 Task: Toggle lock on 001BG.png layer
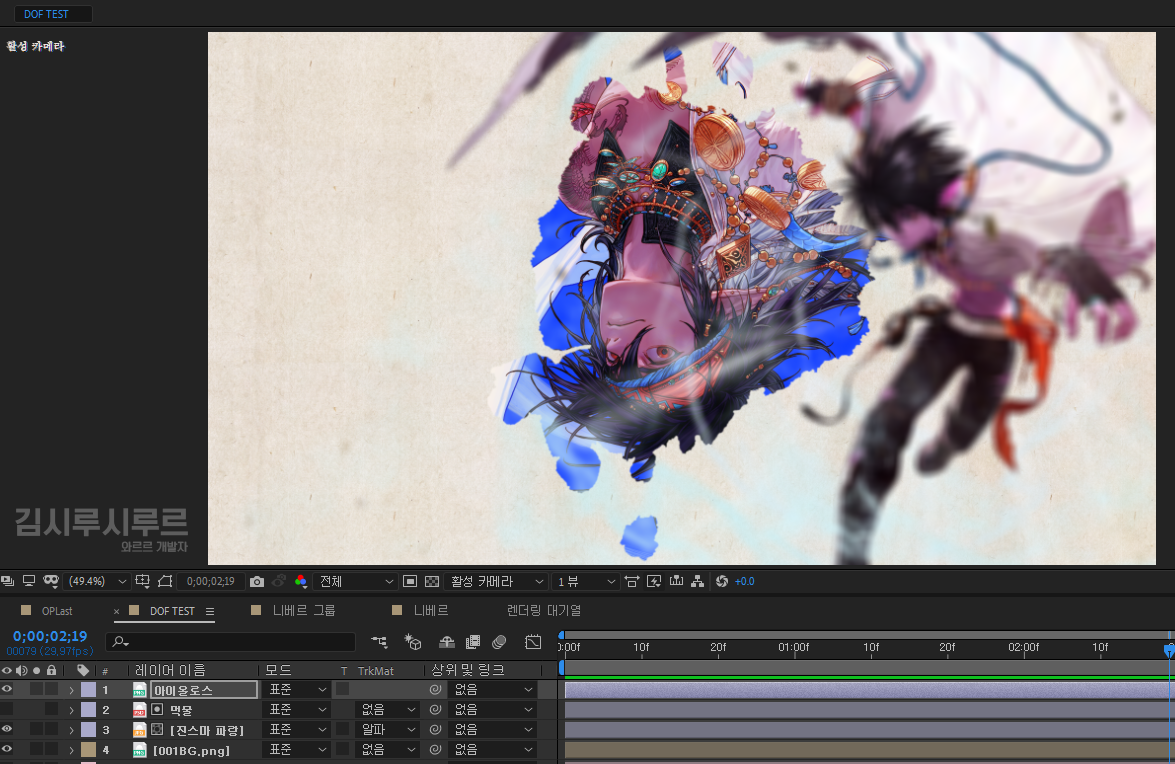pos(51,750)
